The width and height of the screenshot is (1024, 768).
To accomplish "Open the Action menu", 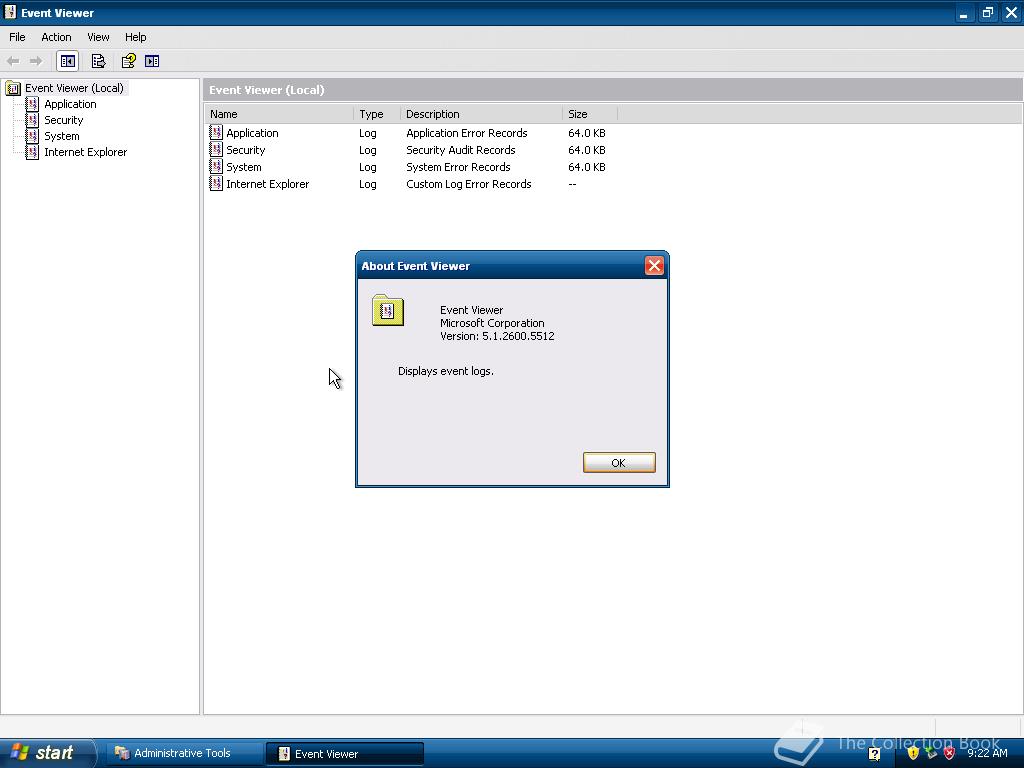I will click(56, 37).
